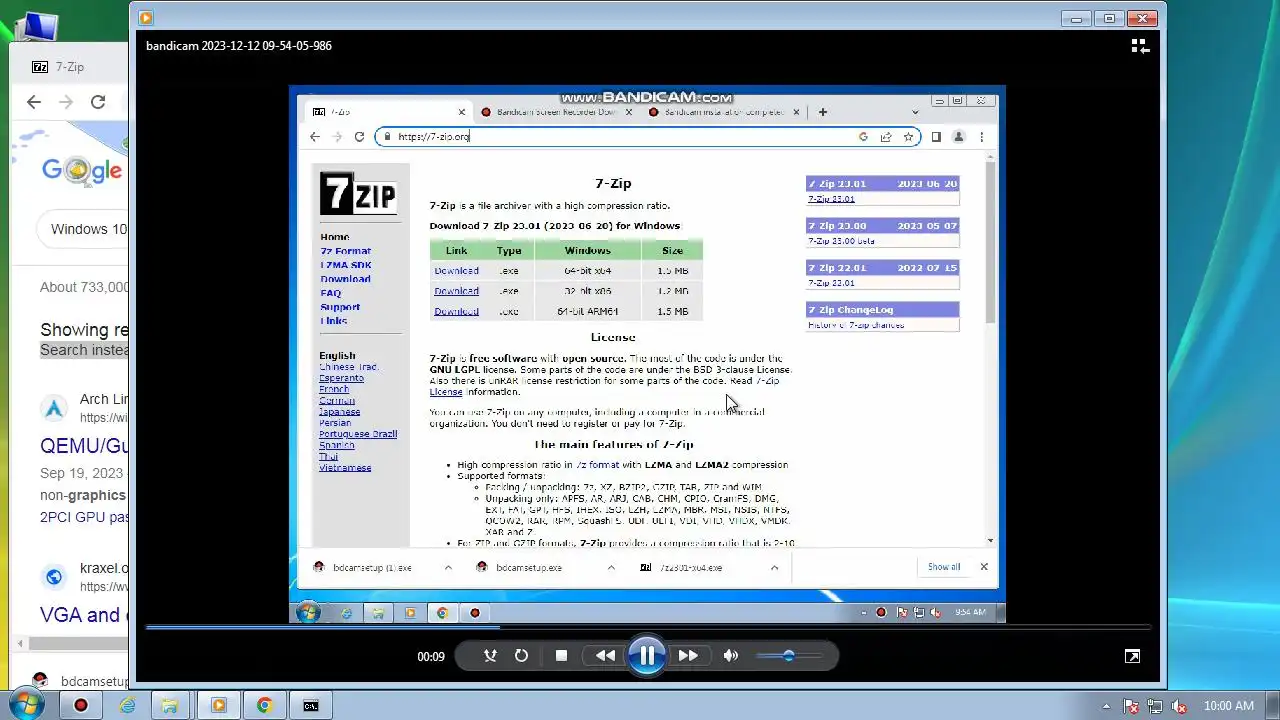Click the rewind button in the player controls
Image resolution: width=1280 pixels, height=720 pixels.
pos(605,656)
